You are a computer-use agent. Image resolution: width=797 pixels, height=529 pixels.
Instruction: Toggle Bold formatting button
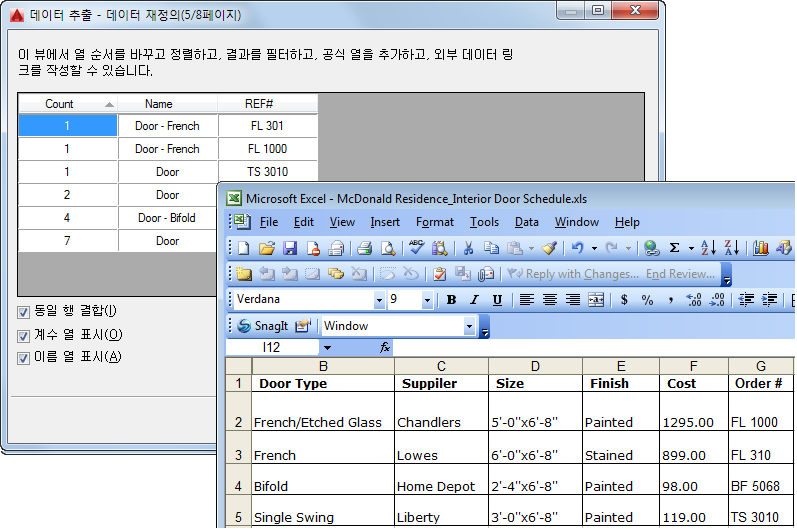451,300
